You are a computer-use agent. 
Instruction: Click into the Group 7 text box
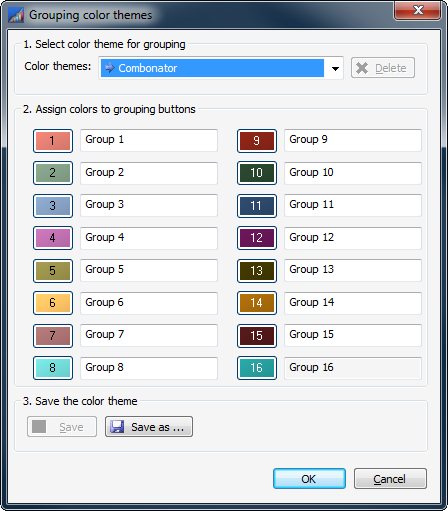[149, 335]
